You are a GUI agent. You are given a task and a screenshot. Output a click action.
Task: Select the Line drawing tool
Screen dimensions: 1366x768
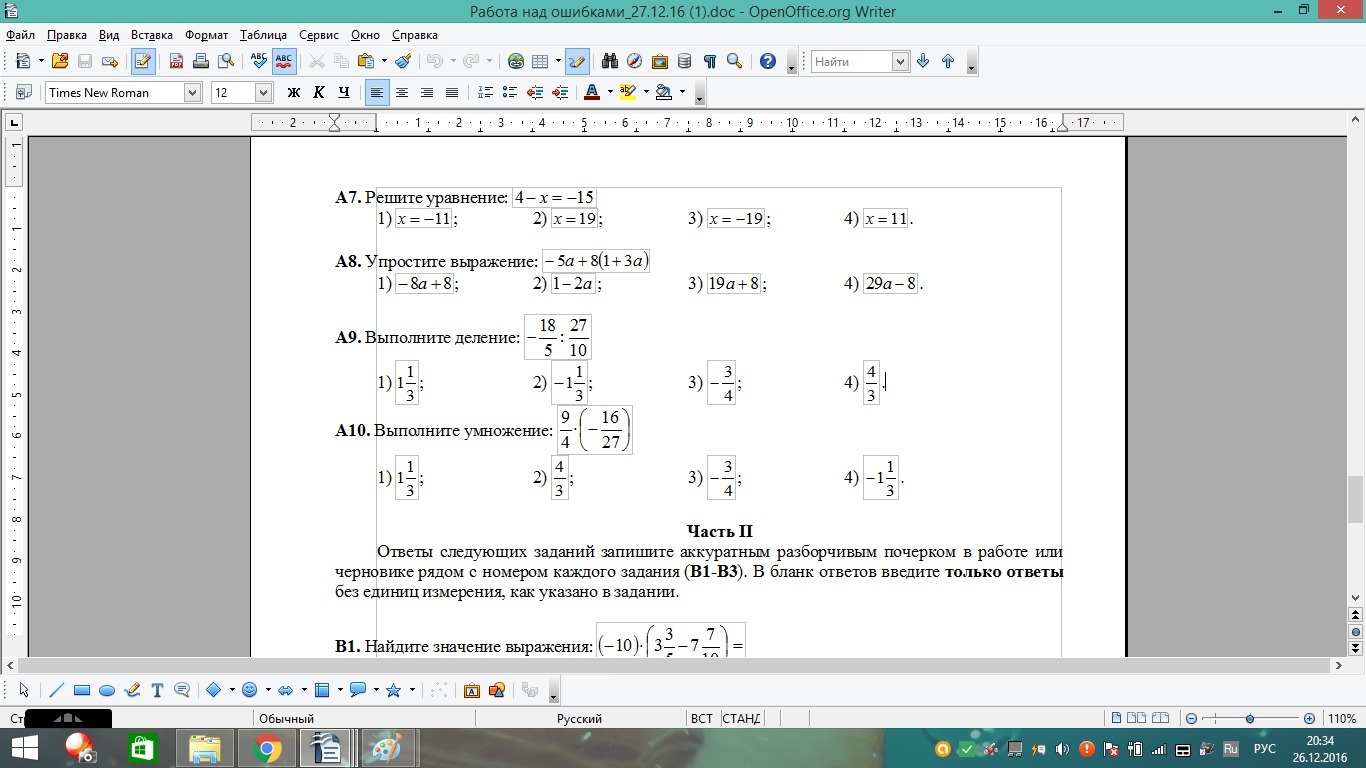point(56,690)
